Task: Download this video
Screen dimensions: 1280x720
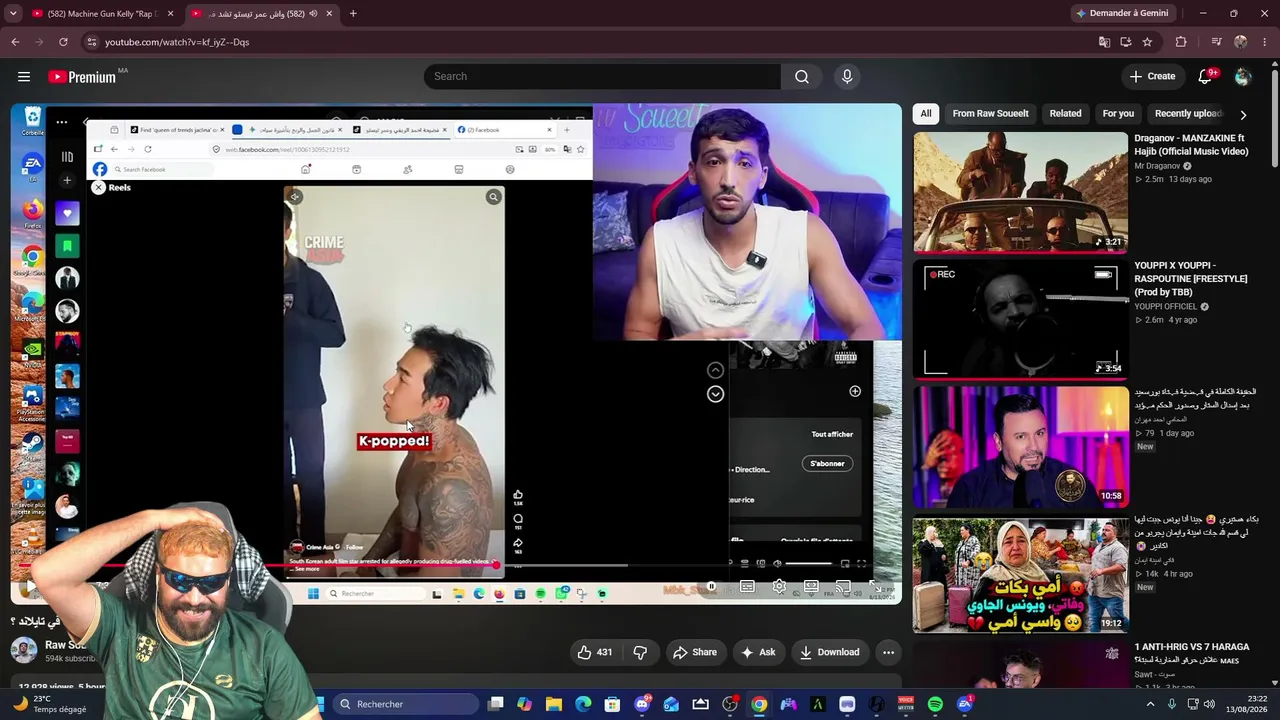Action: pos(829,652)
